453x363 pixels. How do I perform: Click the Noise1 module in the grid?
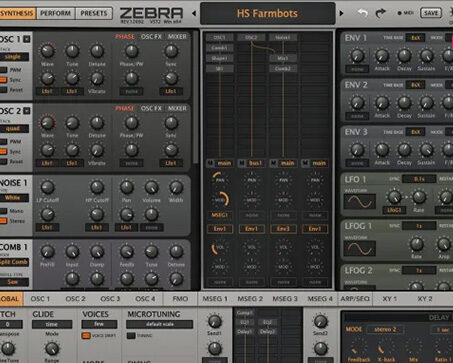pyautogui.click(x=283, y=38)
